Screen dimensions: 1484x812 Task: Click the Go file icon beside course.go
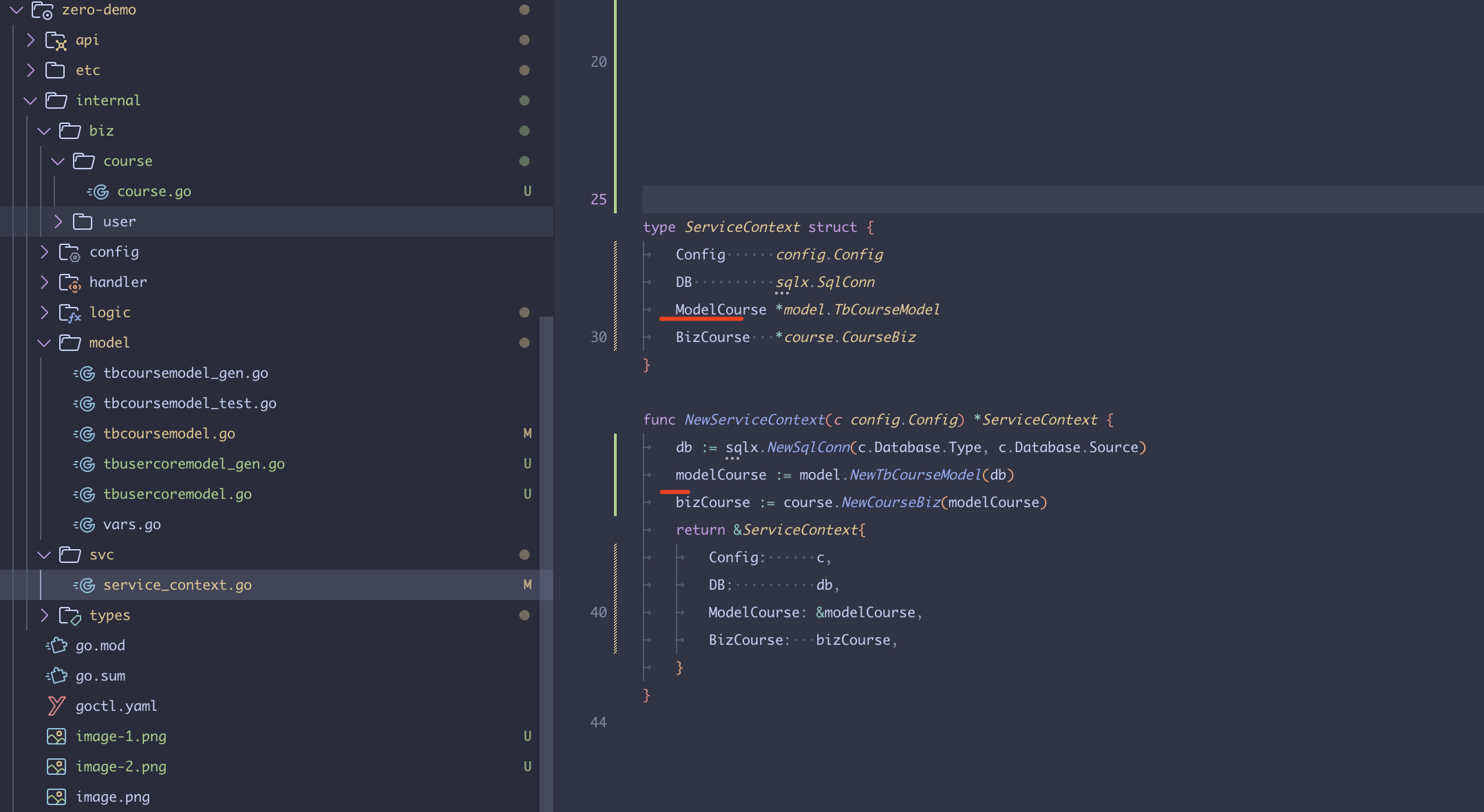[x=98, y=191]
